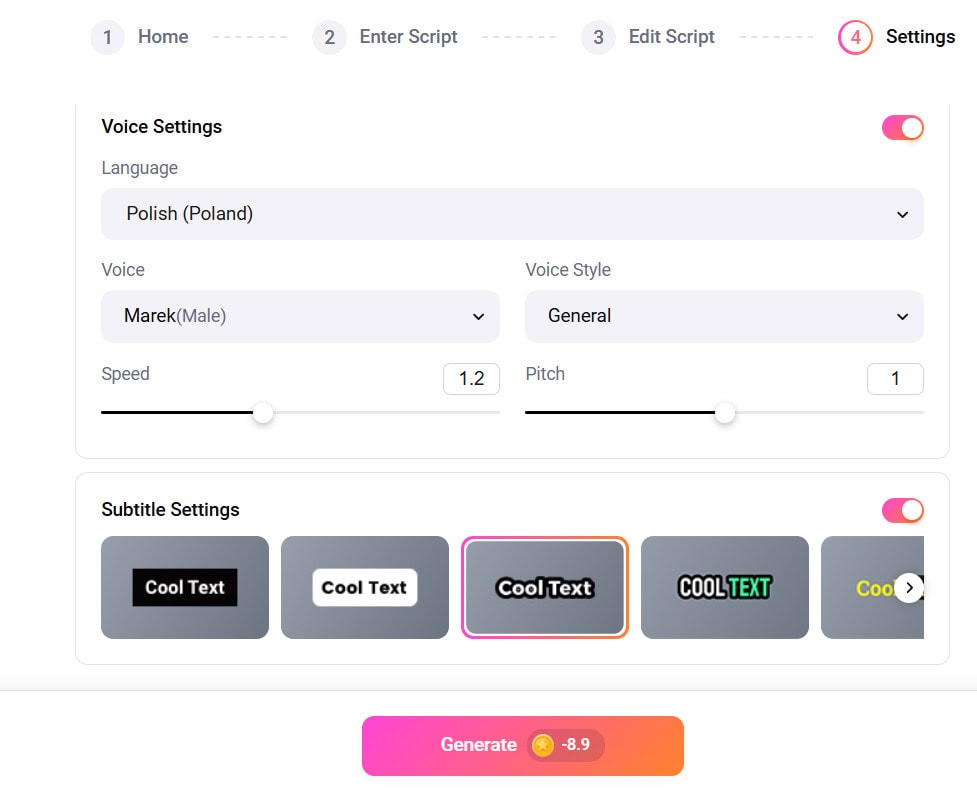
Task: Switch to the Edit Script step
Action: pos(671,37)
